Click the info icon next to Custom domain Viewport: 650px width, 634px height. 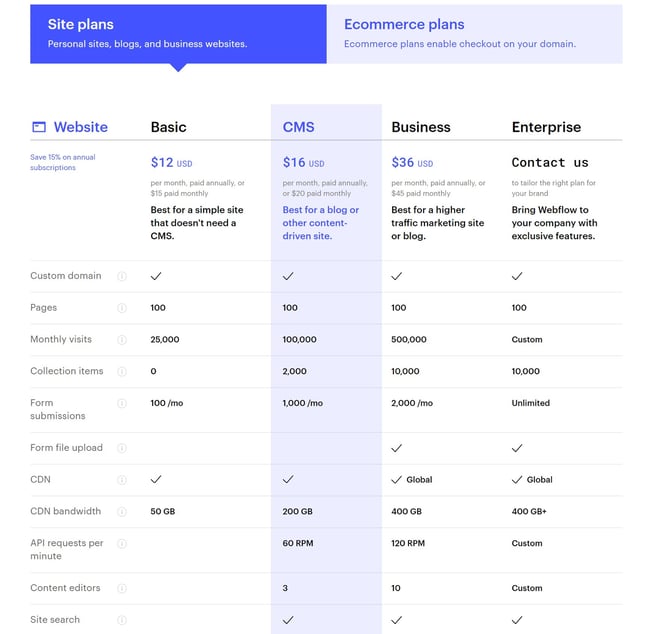point(122,276)
